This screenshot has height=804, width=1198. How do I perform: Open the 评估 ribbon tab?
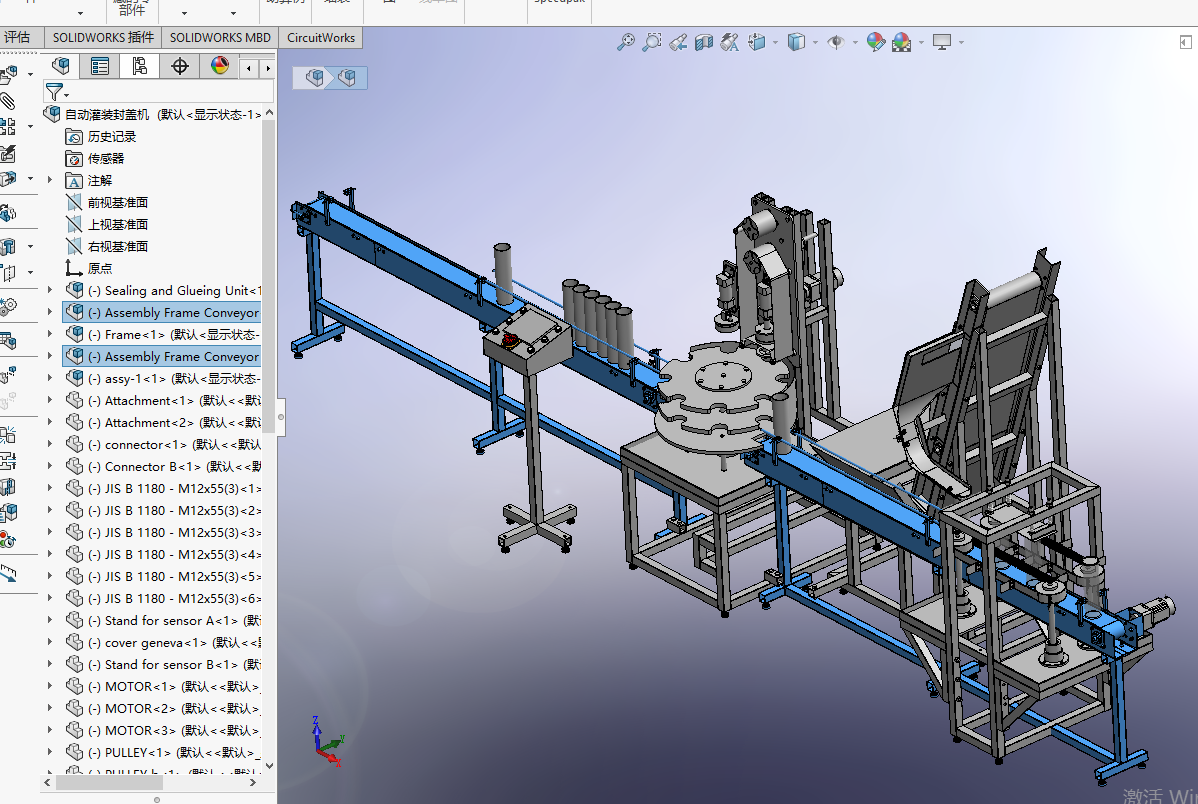click(x=17, y=37)
